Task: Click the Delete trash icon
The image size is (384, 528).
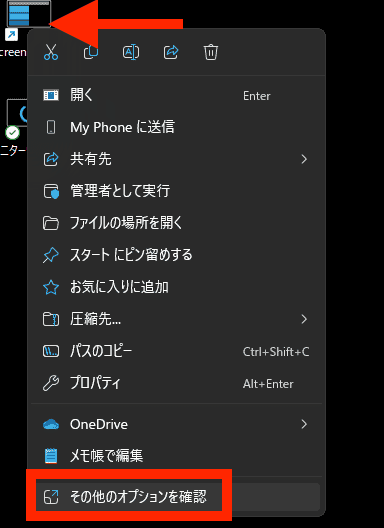Action: pos(211,52)
